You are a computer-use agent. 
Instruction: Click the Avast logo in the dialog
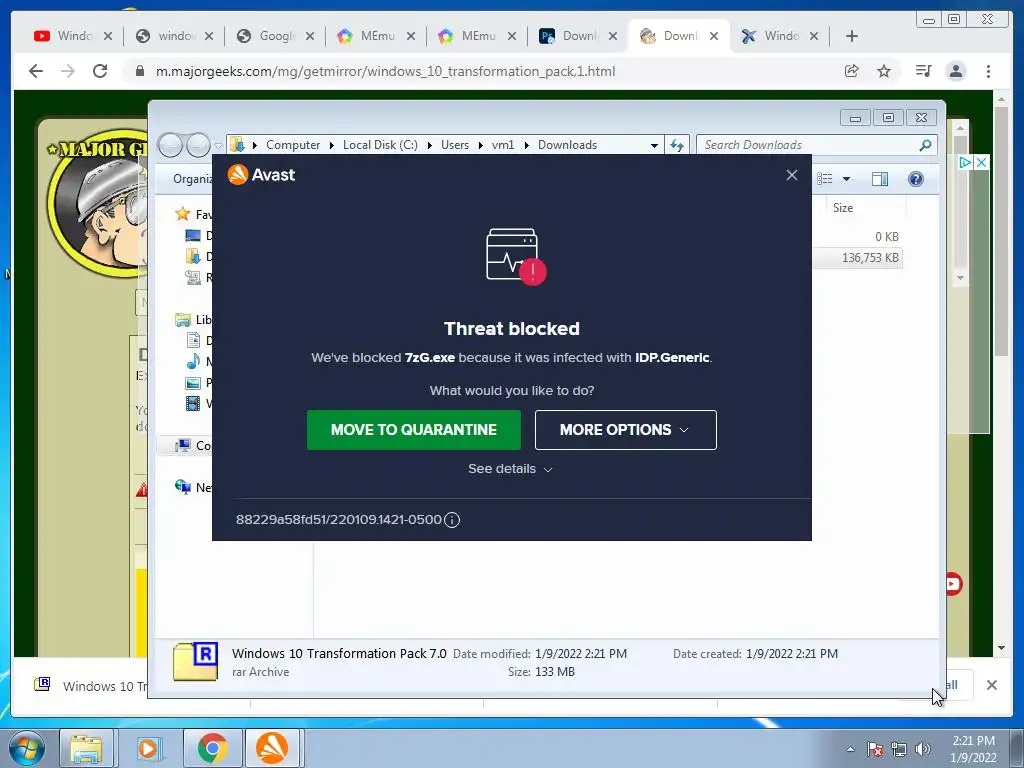pos(261,175)
